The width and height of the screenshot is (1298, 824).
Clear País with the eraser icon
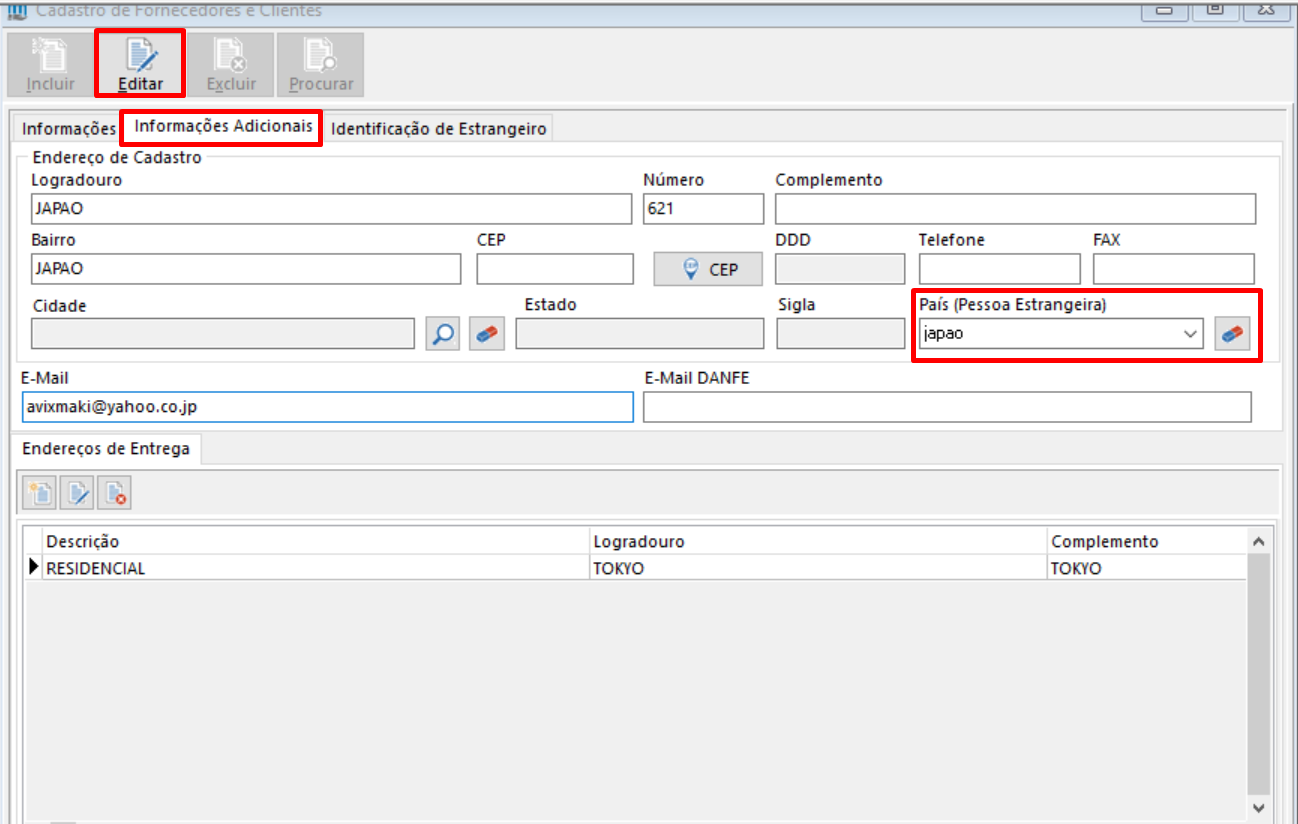[x=1233, y=334]
